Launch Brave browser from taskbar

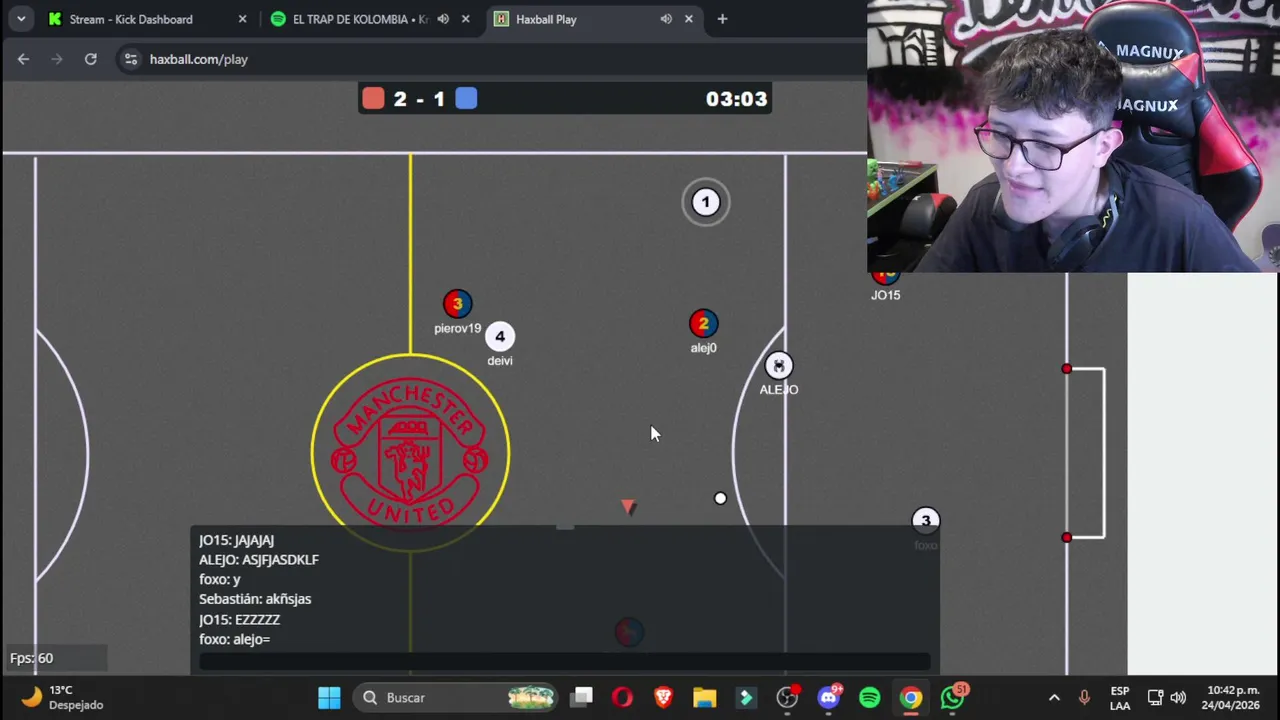coord(663,697)
